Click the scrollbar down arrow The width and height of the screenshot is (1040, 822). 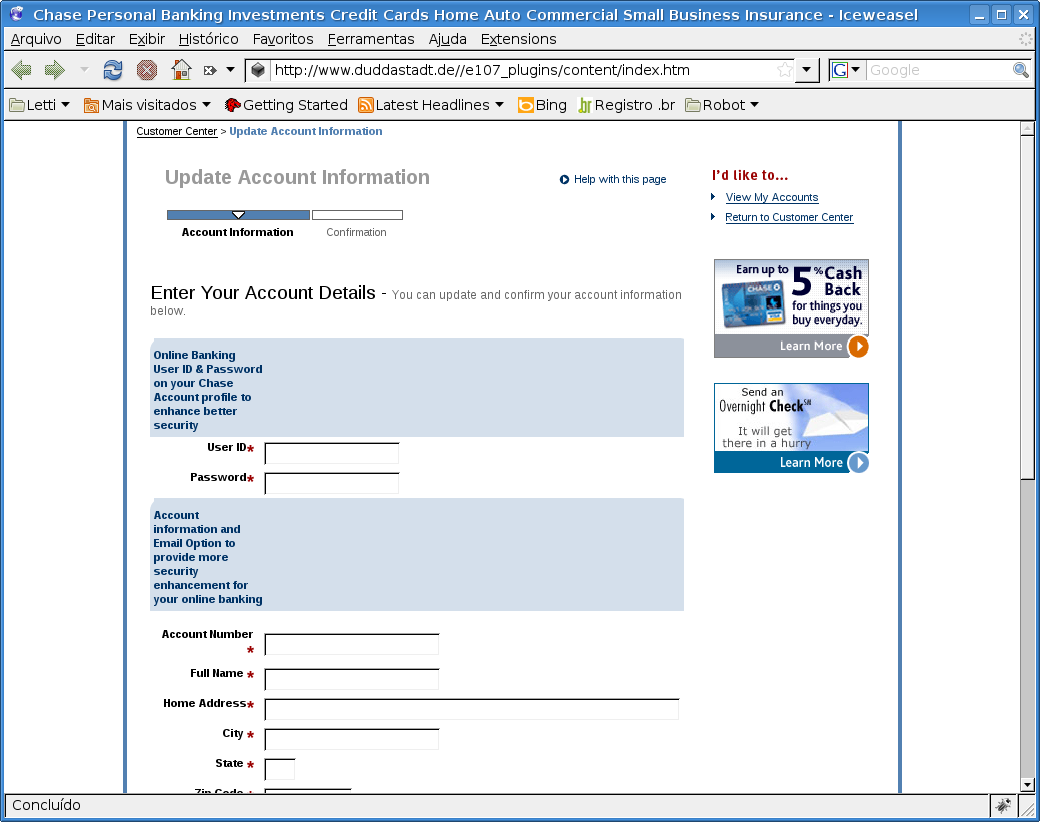(x=1027, y=785)
